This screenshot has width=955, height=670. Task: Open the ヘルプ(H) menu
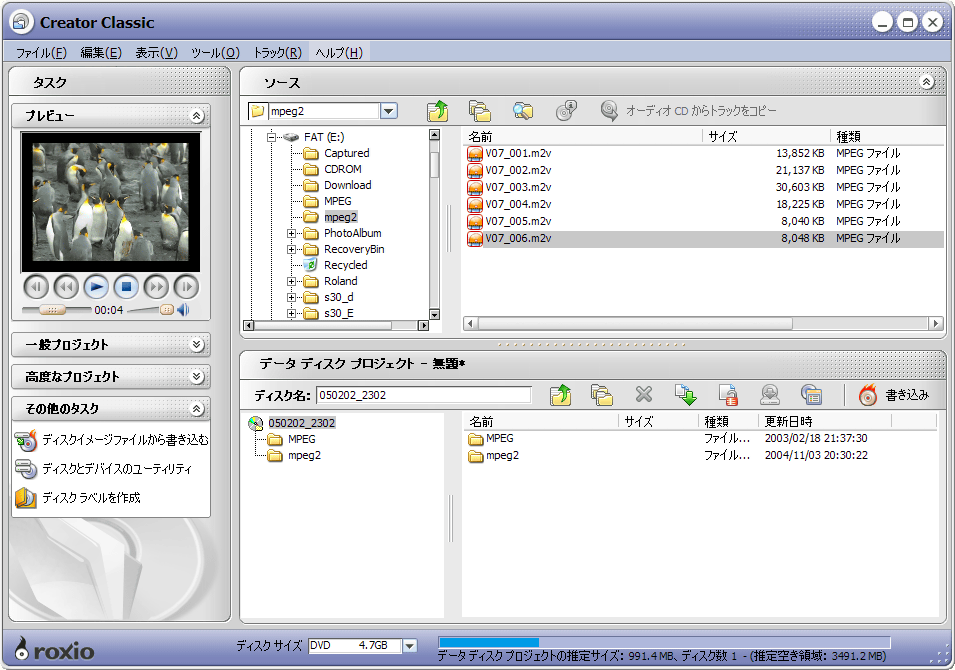pos(339,53)
